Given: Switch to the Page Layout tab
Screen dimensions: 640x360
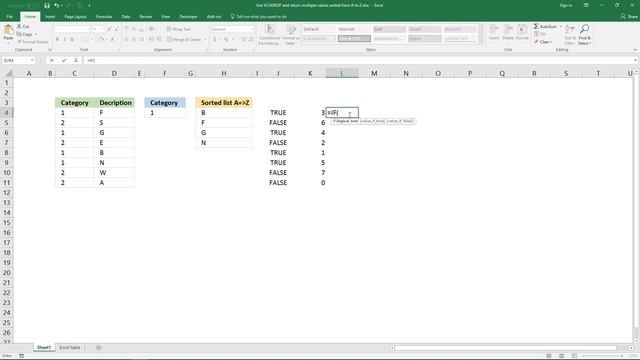Looking at the screenshot, I should coord(76,17).
